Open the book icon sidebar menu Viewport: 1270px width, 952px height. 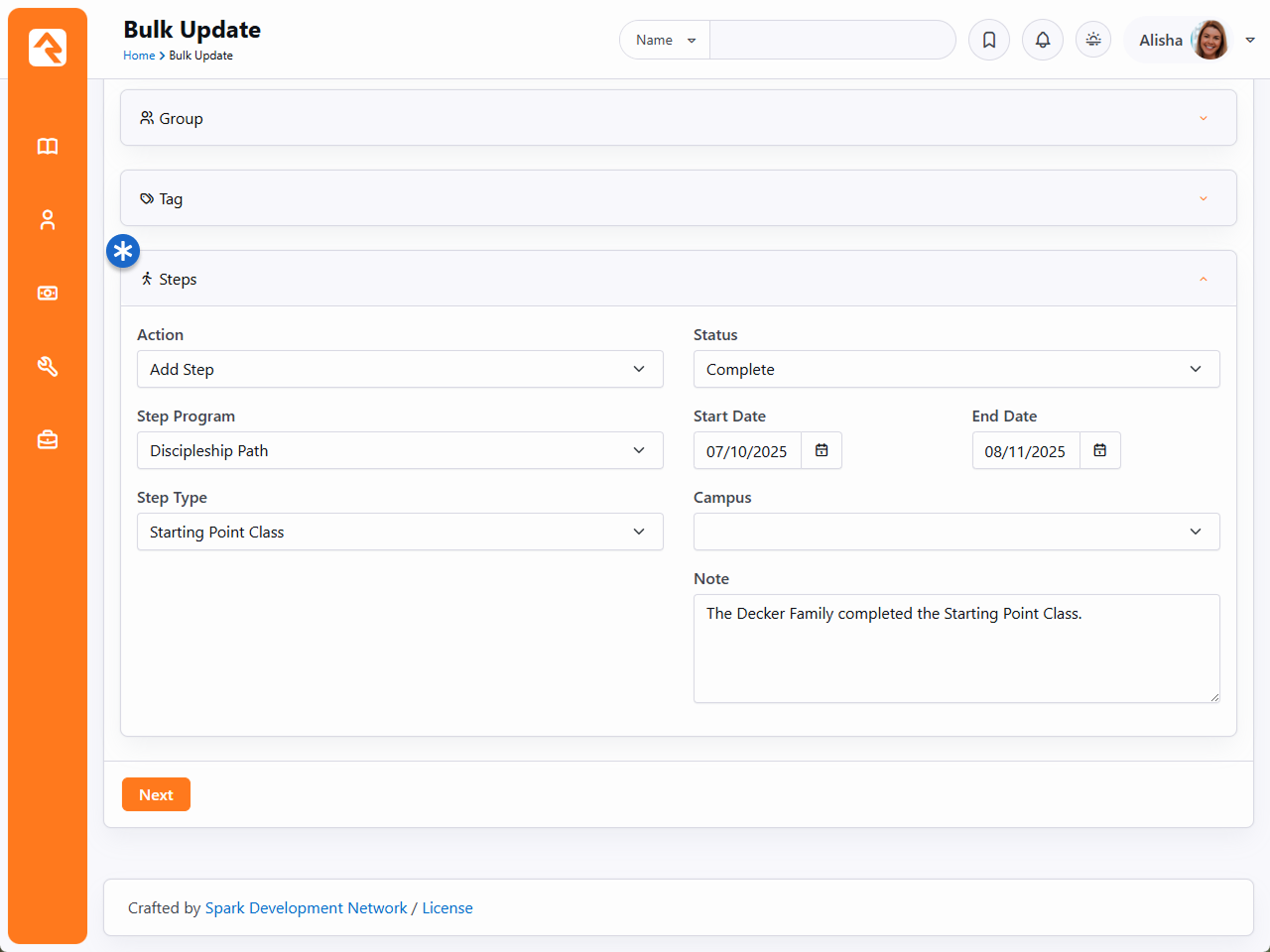[x=48, y=147]
